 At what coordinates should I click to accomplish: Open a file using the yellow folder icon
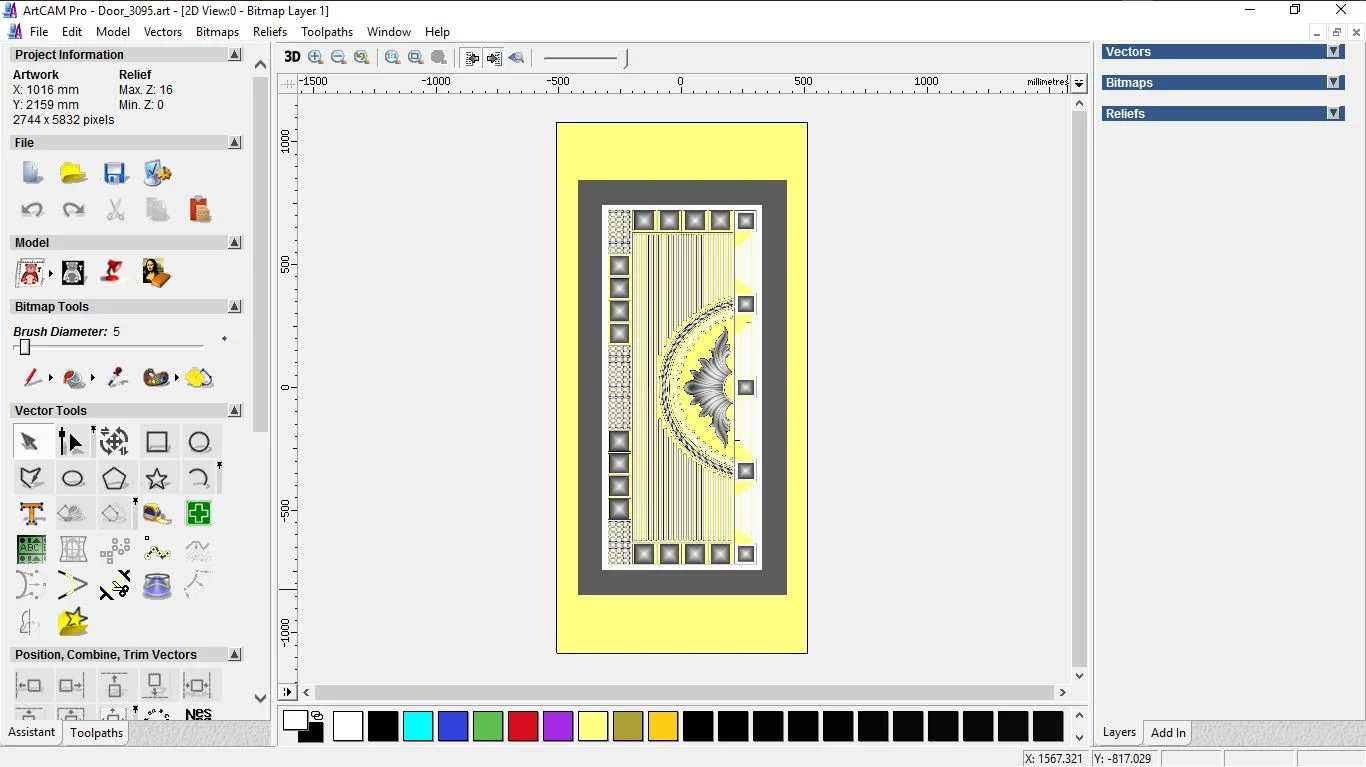click(73, 173)
